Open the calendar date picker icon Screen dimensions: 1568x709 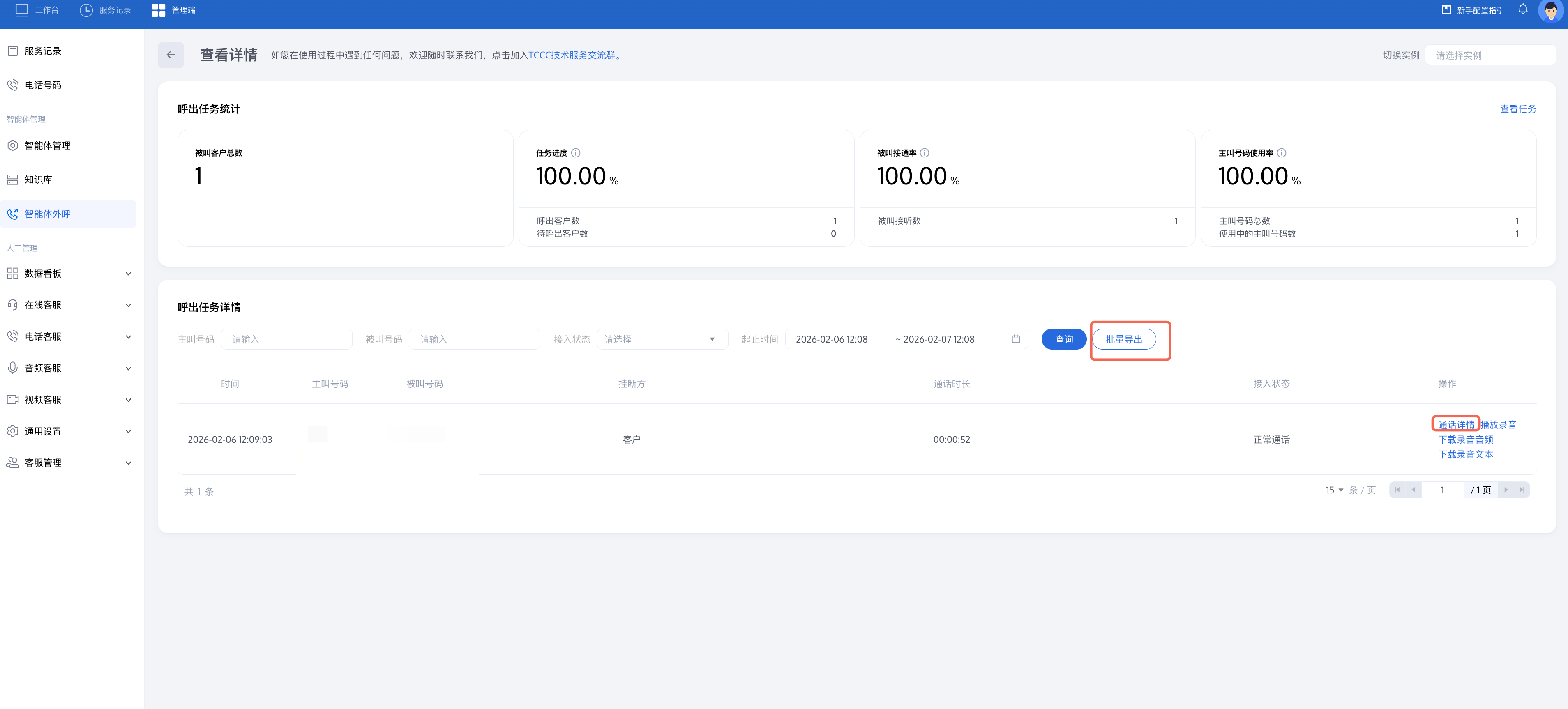tap(1015, 339)
